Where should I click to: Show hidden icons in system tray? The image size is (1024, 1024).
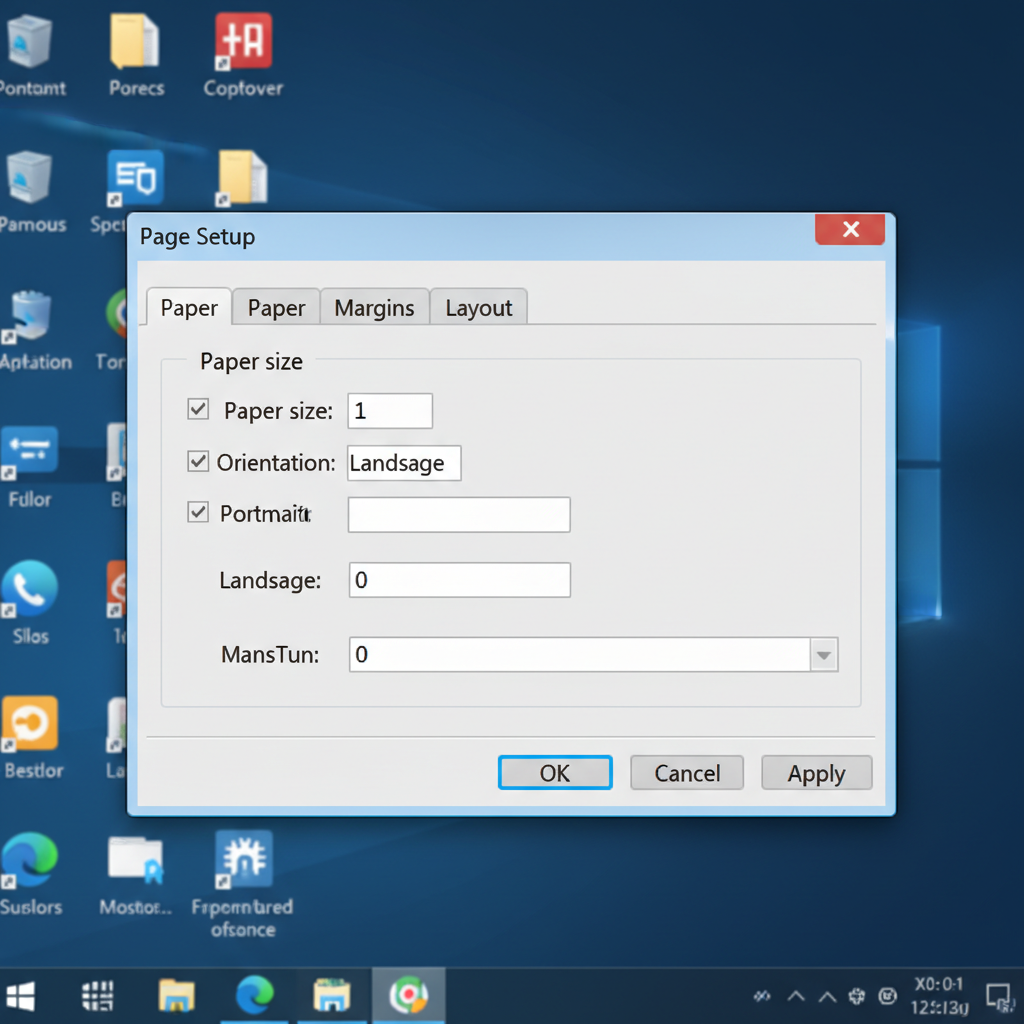[x=797, y=996]
